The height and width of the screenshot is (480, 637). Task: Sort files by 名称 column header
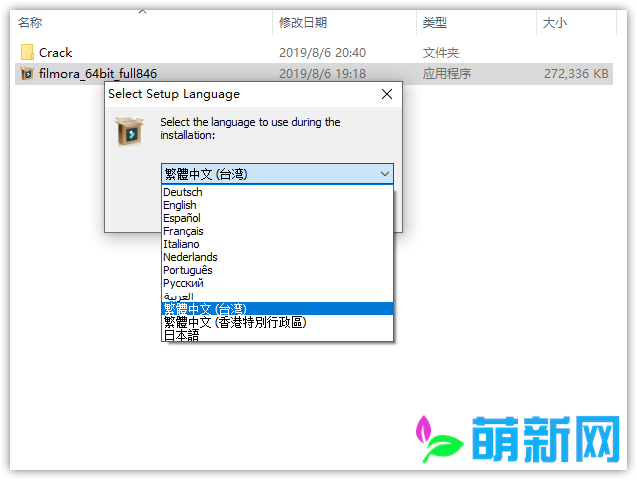tap(30, 23)
